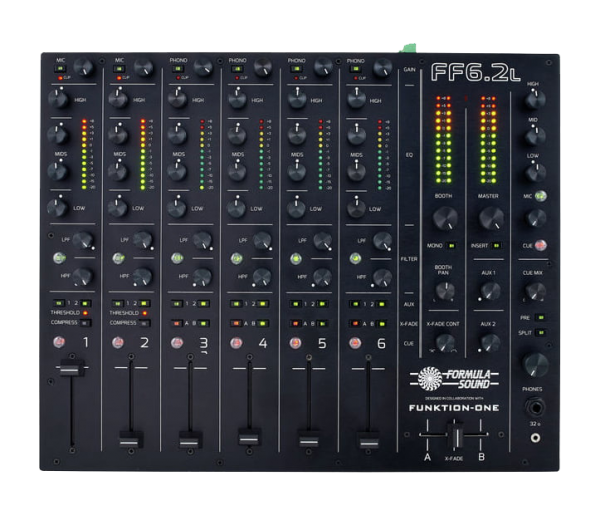600x515 pixels.
Task: Click the large headphone jack socket
Action: coord(535,407)
